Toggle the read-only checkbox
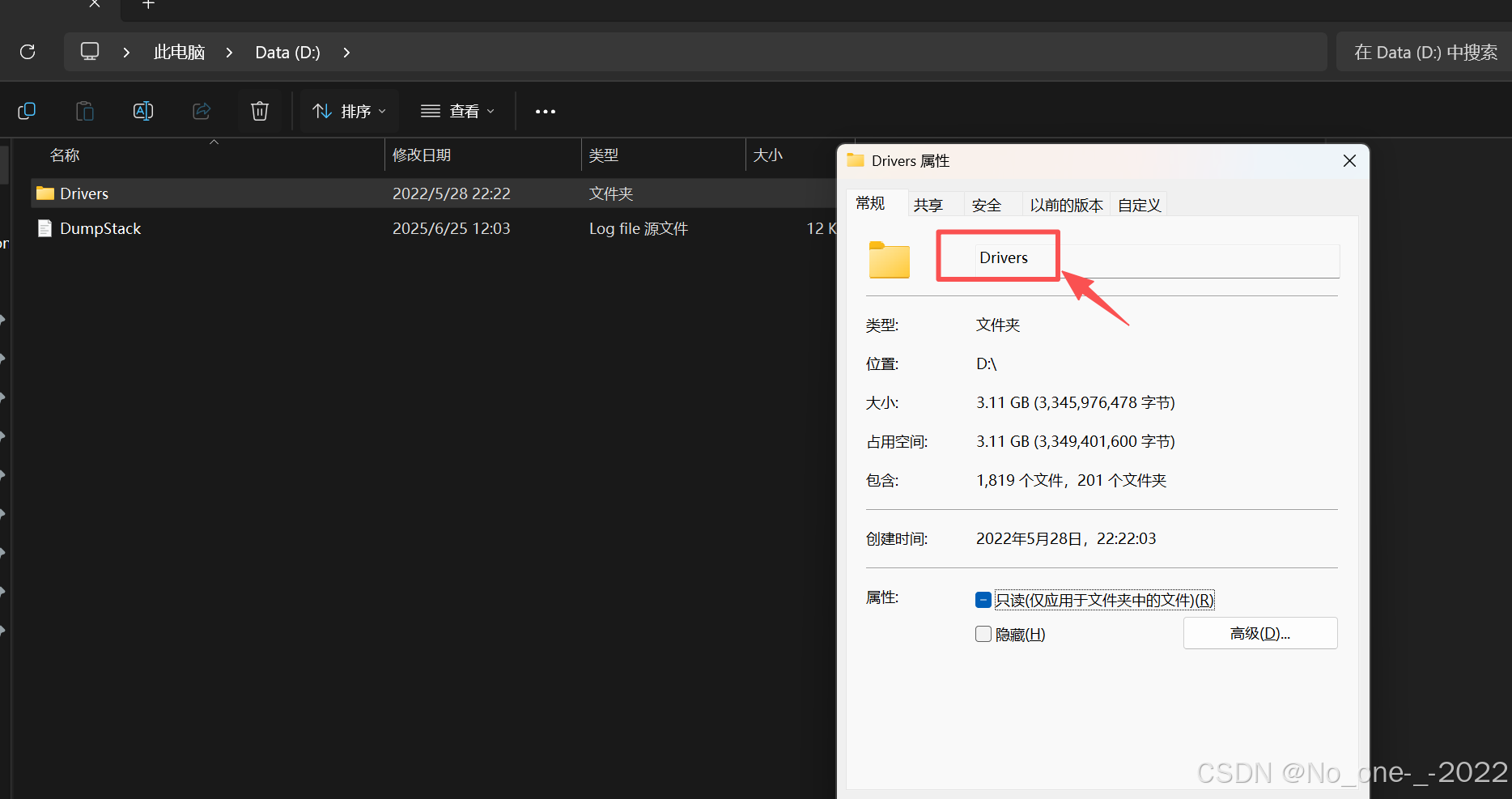Viewport: 1512px width, 799px height. tap(983, 600)
